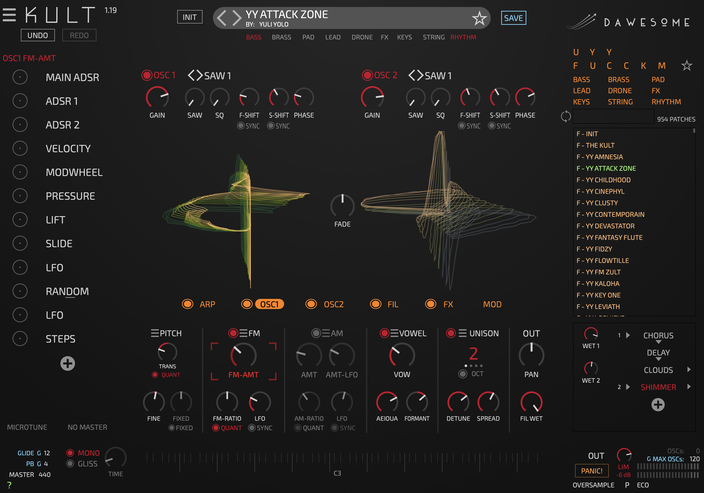The width and height of the screenshot is (704, 493).
Task: Expand the CLOUDS effect arrow
Action: click(x=689, y=370)
